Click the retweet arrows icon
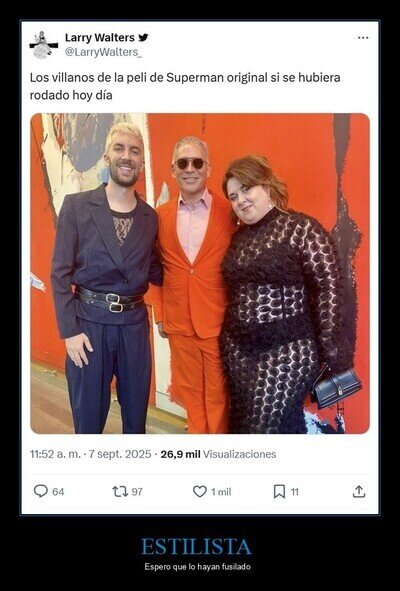This screenshot has height=591, width=400. click(120, 491)
